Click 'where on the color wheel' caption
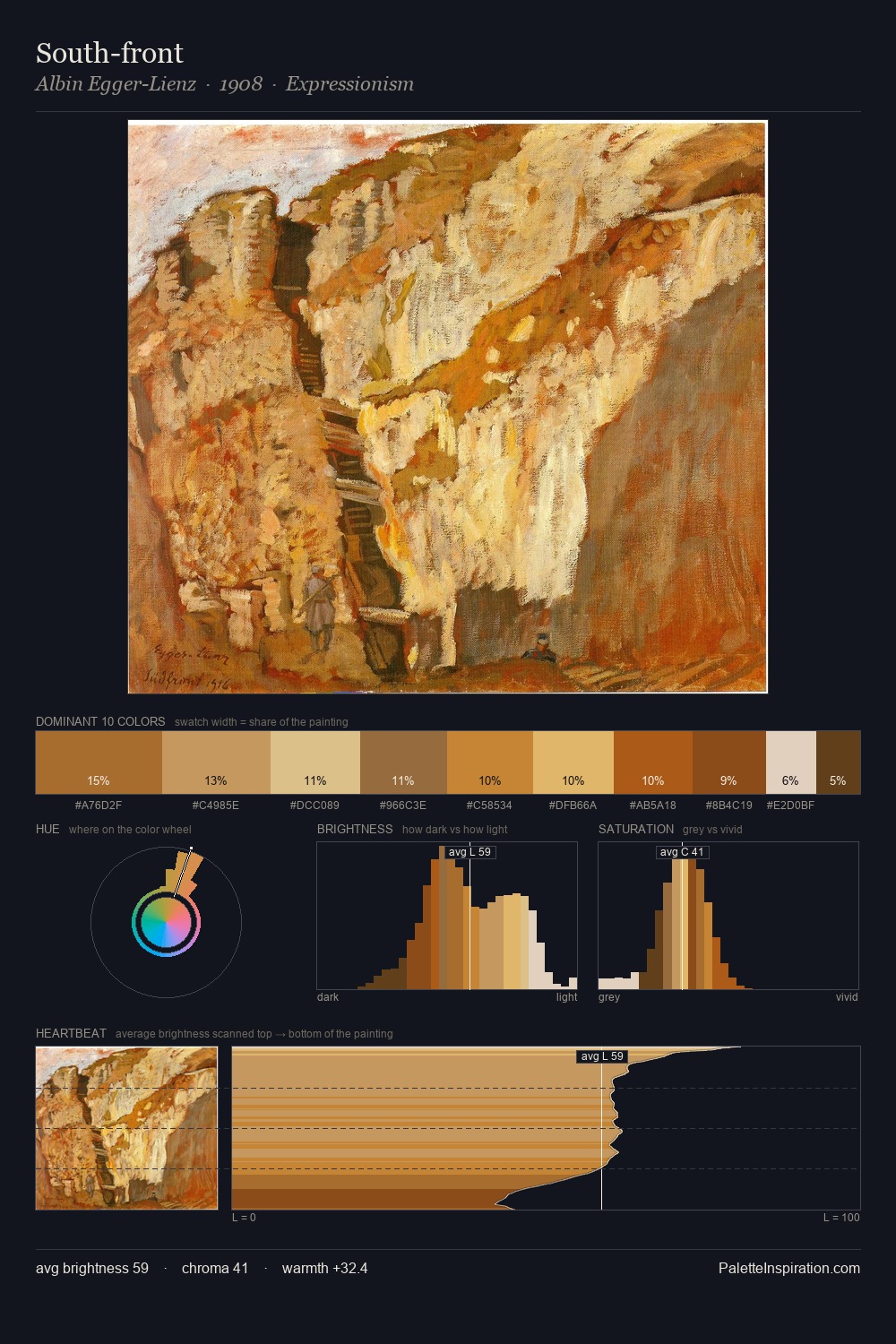 tap(130, 830)
